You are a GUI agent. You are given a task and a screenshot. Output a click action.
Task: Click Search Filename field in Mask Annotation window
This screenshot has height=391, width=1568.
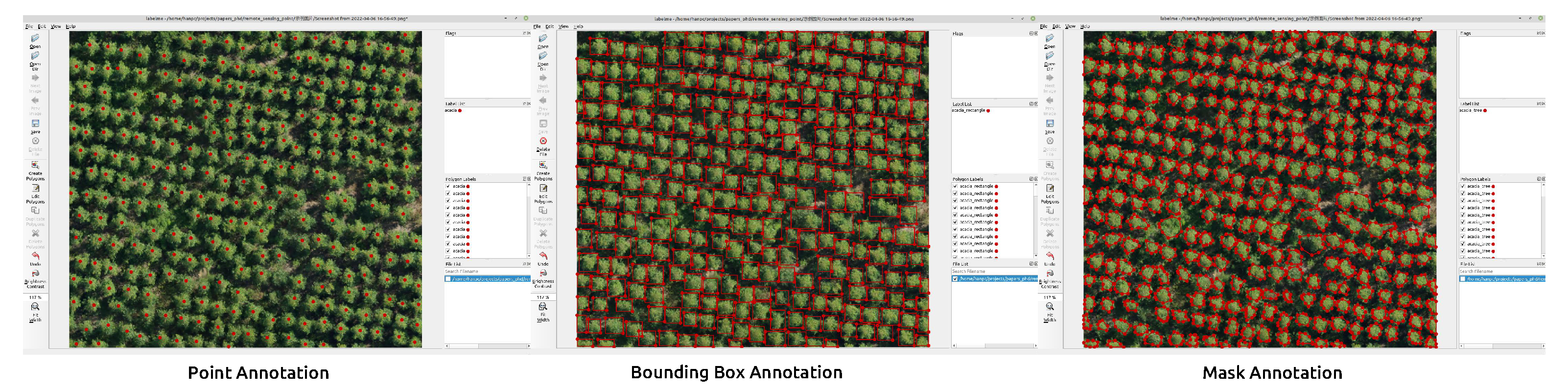pos(1501,271)
